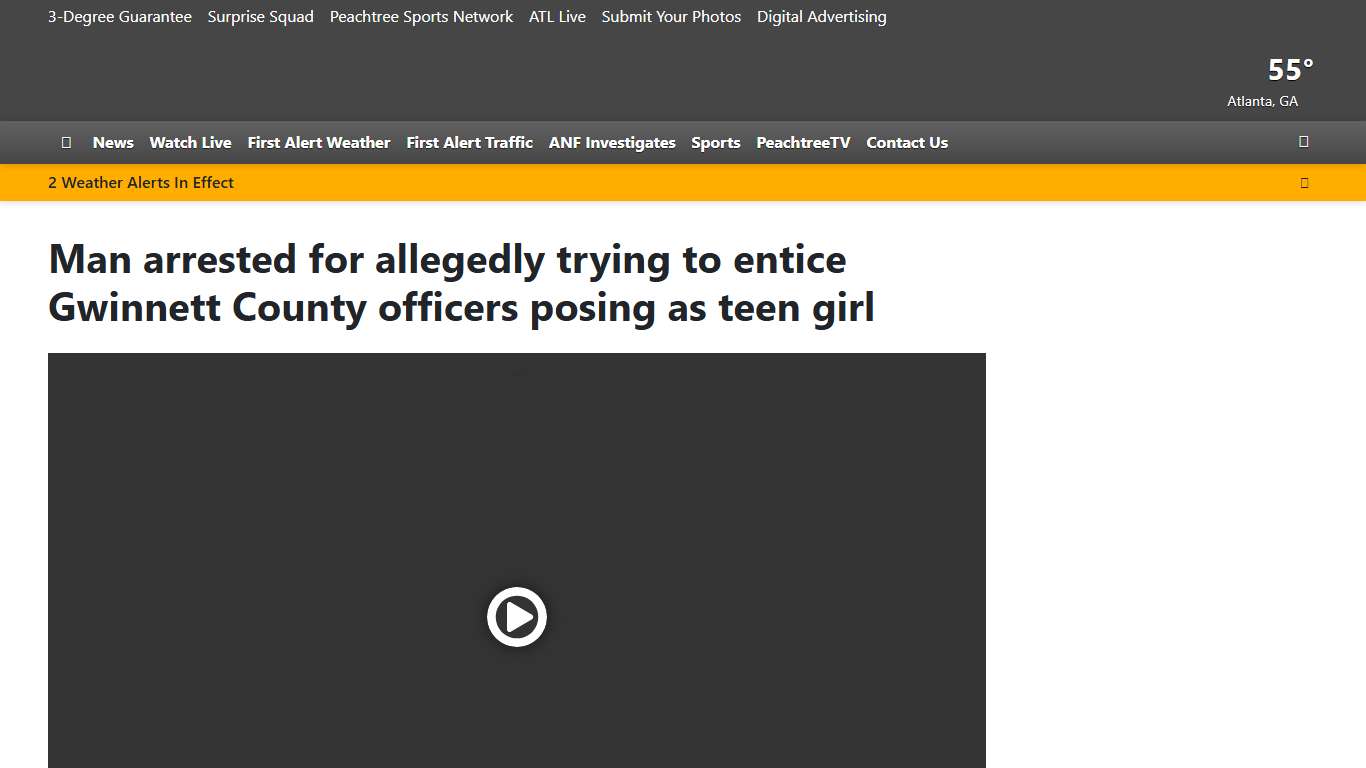Open the Sports section

point(716,143)
